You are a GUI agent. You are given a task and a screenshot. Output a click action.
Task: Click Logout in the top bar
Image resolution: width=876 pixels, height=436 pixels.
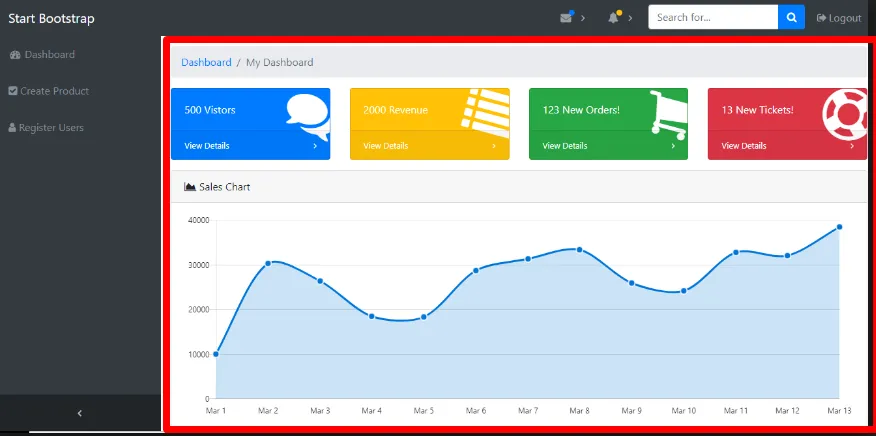(839, 18)
